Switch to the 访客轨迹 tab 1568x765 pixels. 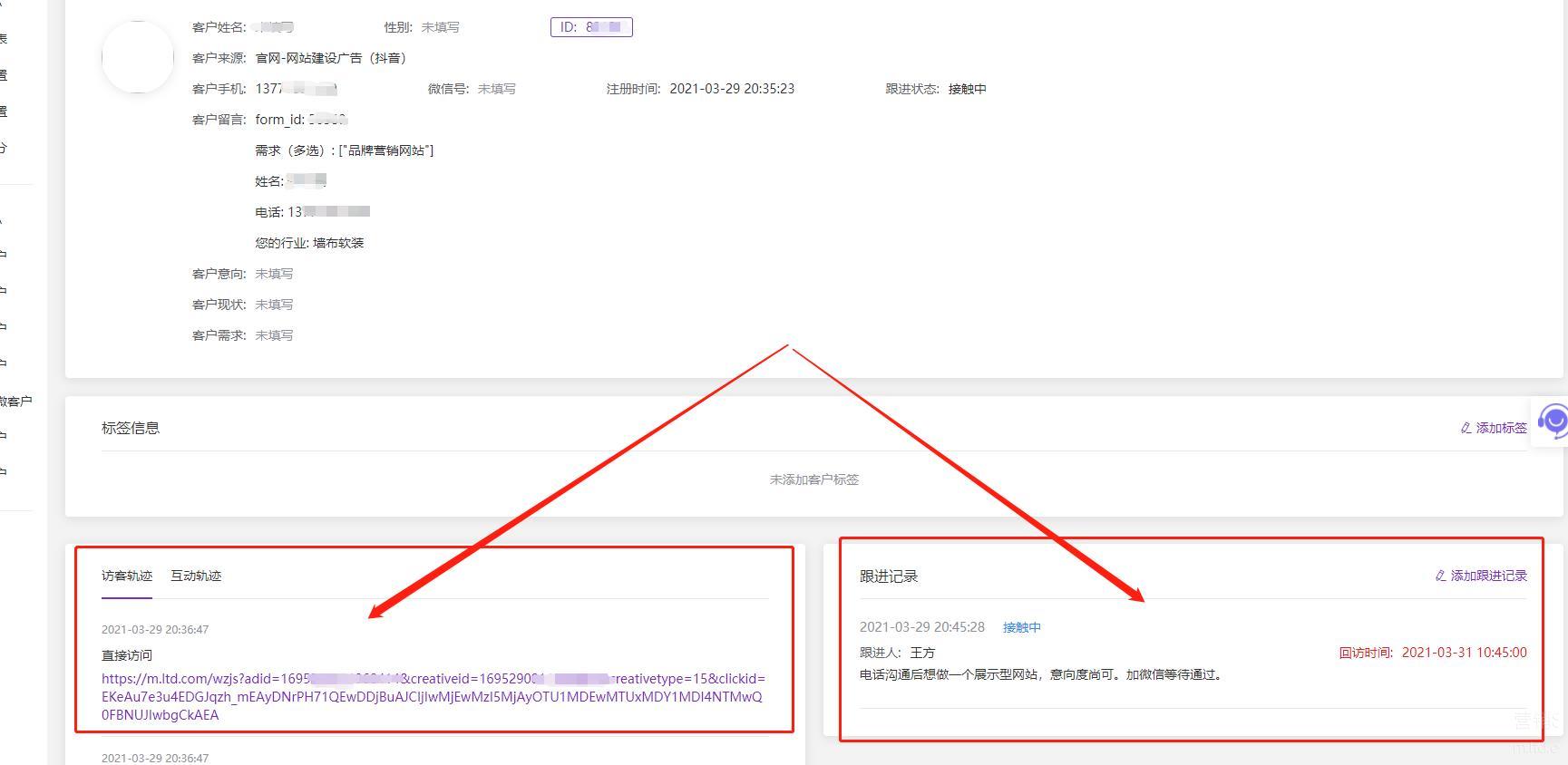pos(127,576)
